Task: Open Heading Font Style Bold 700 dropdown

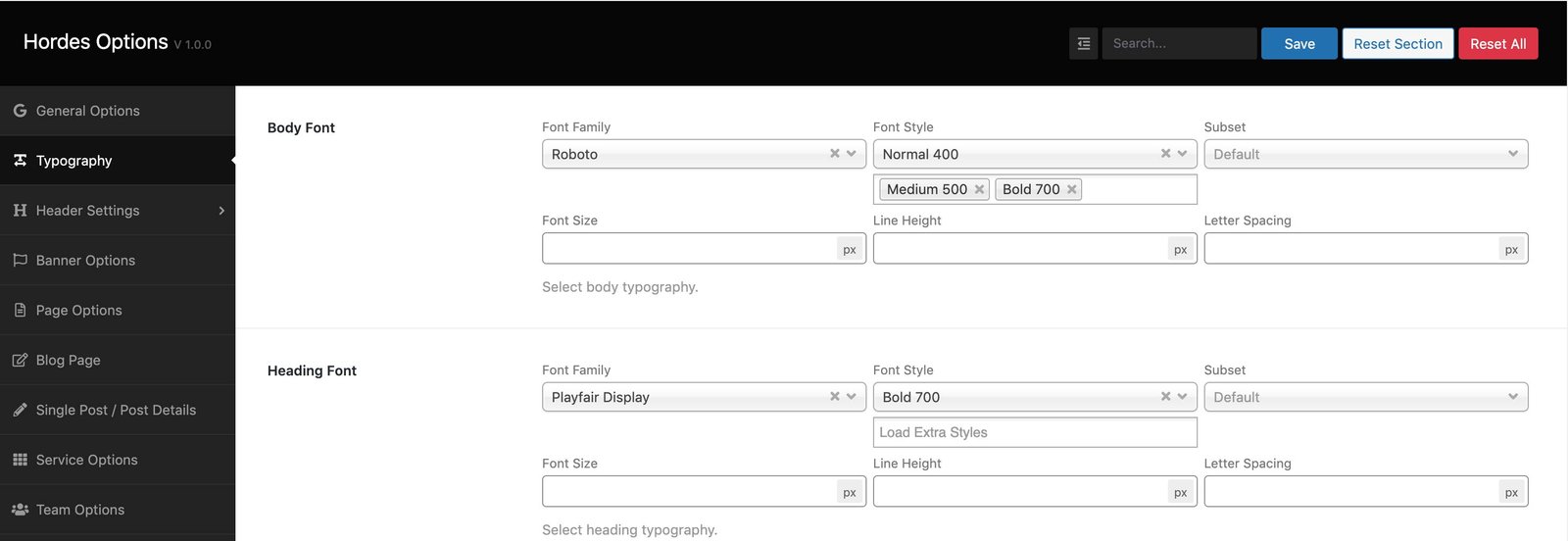Action: click(1035, 397)
